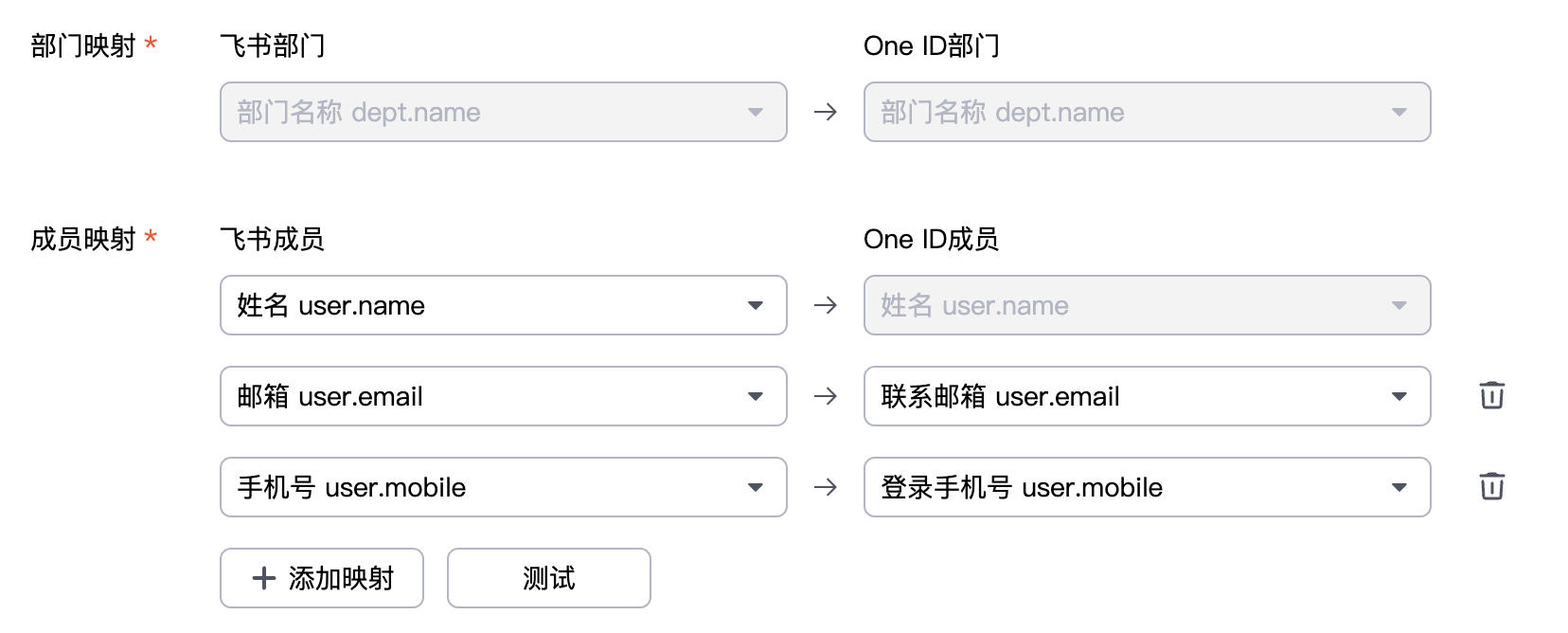
Task: Click the plus icon in 添加映射 button
Action: coord(264,578)
